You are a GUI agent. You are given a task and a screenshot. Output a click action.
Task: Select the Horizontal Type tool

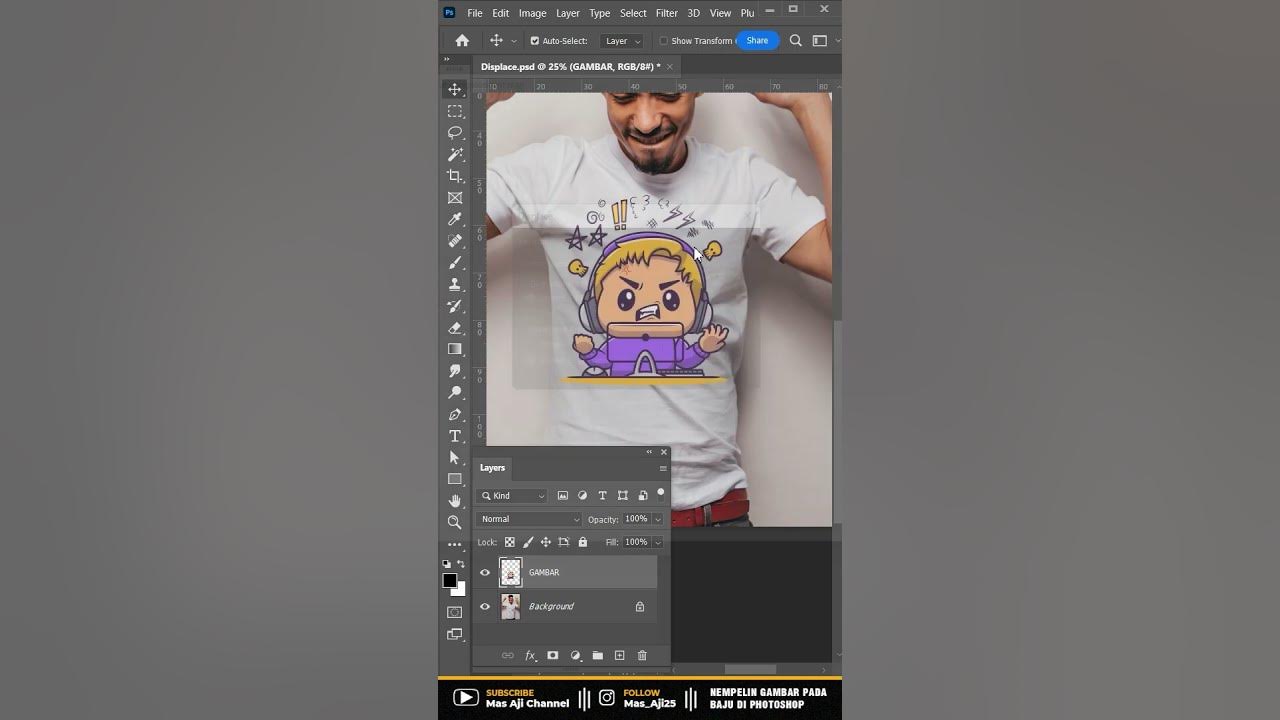tap(455, 436)
